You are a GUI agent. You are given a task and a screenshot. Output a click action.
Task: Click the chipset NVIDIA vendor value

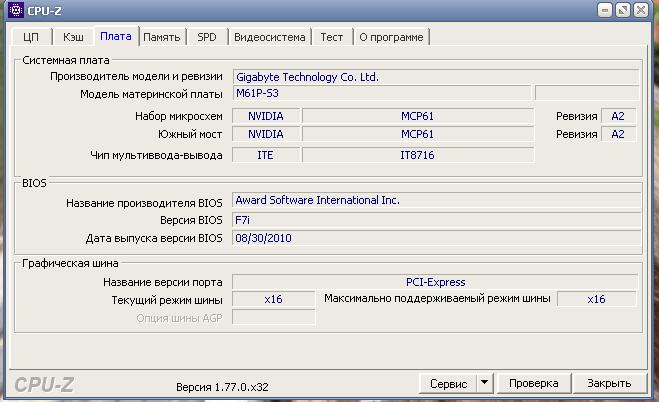coord(266,116)
